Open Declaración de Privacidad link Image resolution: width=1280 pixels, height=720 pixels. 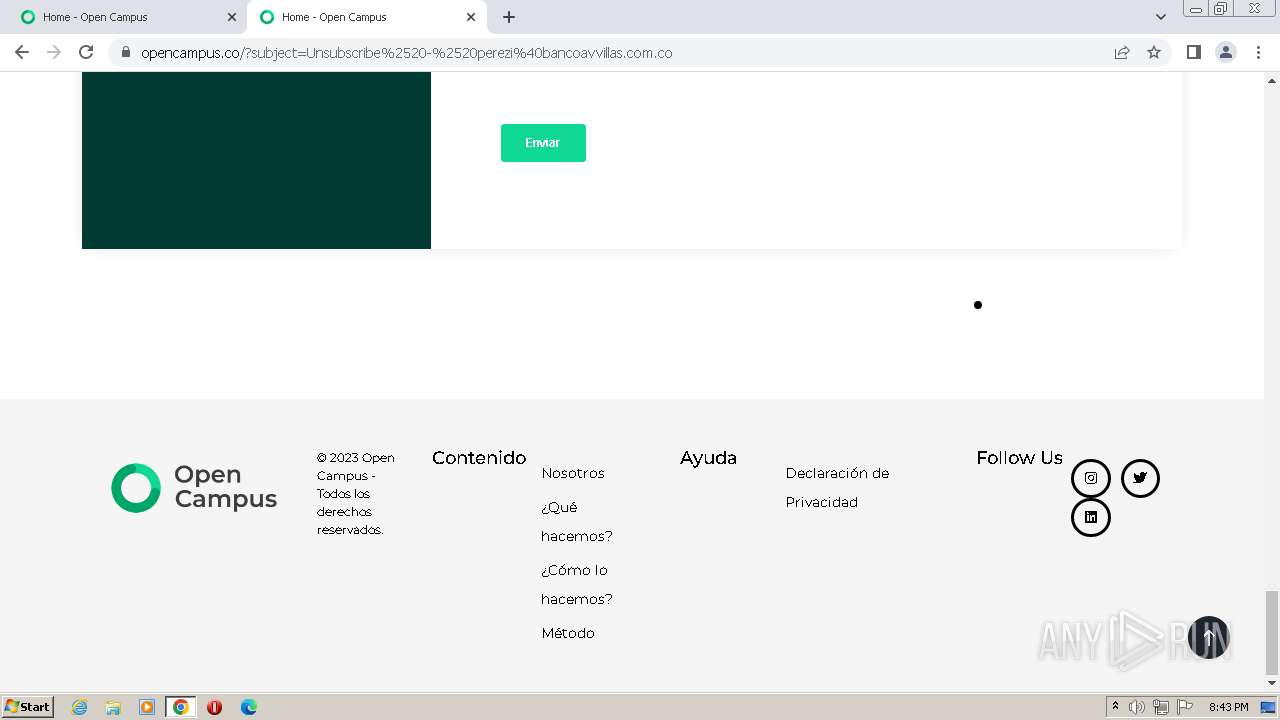[837, 487]
